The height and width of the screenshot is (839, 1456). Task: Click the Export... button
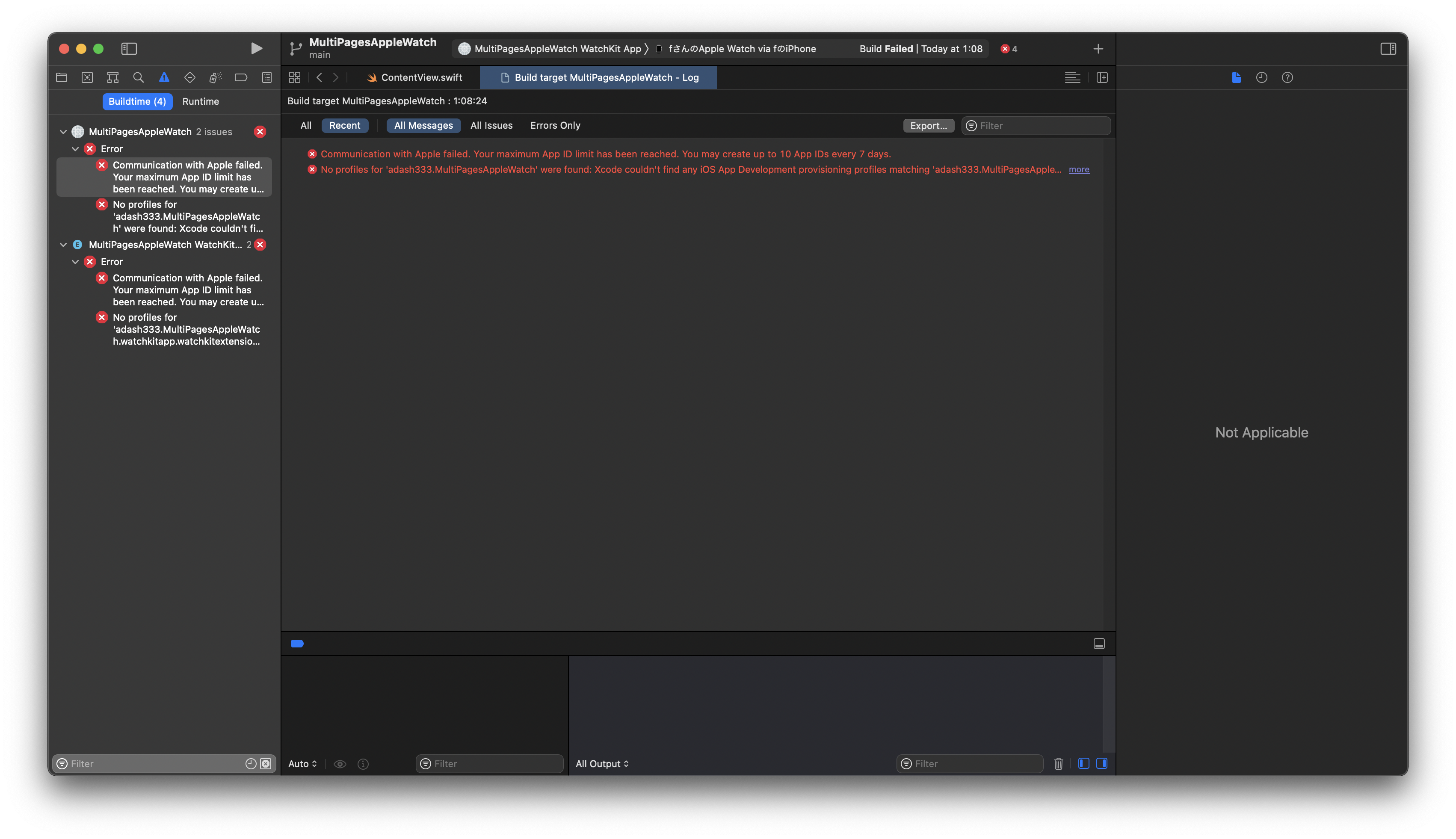(929, 126)
